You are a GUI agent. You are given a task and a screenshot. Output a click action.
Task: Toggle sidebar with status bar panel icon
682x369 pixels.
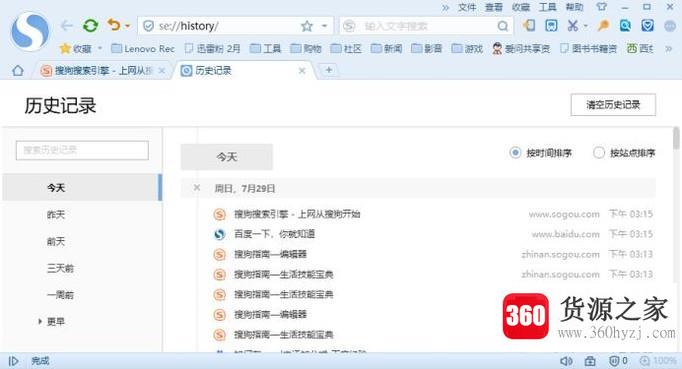[13, 361]
